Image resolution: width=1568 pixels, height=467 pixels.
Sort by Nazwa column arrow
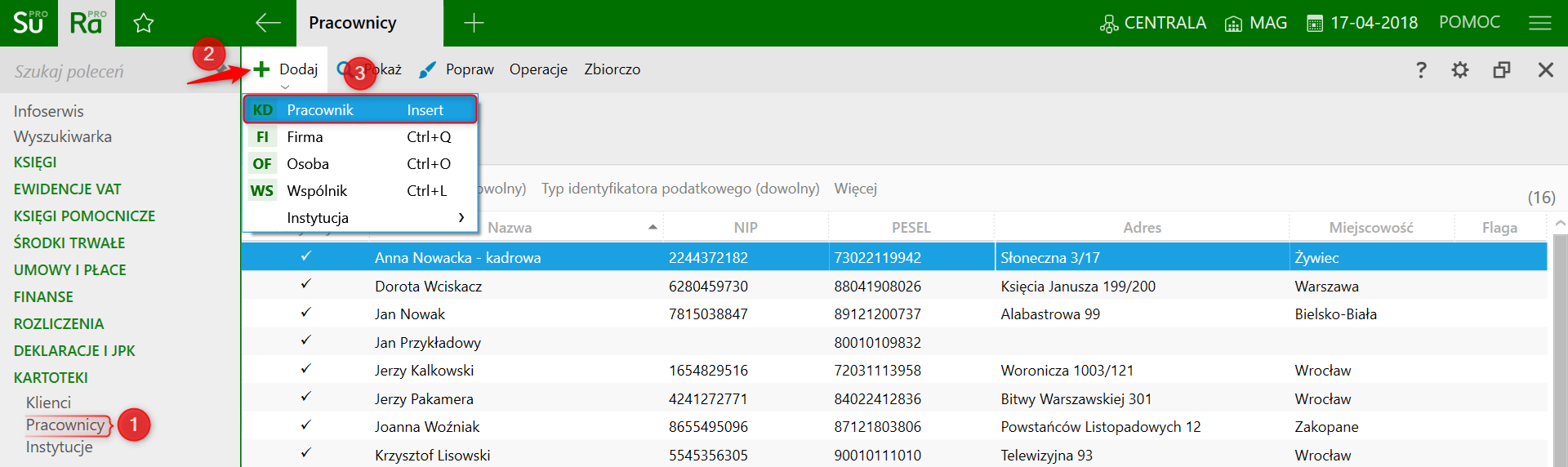tap(653, 227)
